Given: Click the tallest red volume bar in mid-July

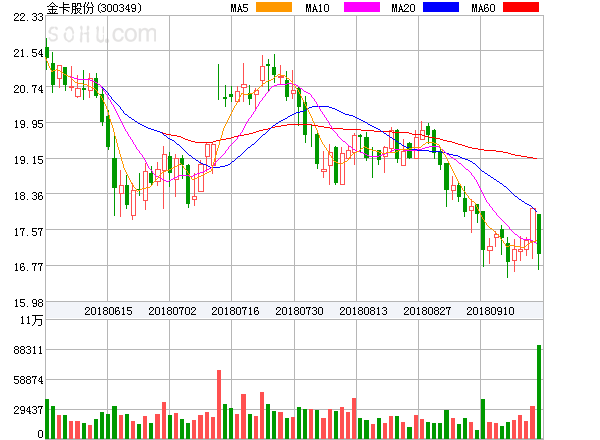Looking at the screenshot, I should (219, 404).
